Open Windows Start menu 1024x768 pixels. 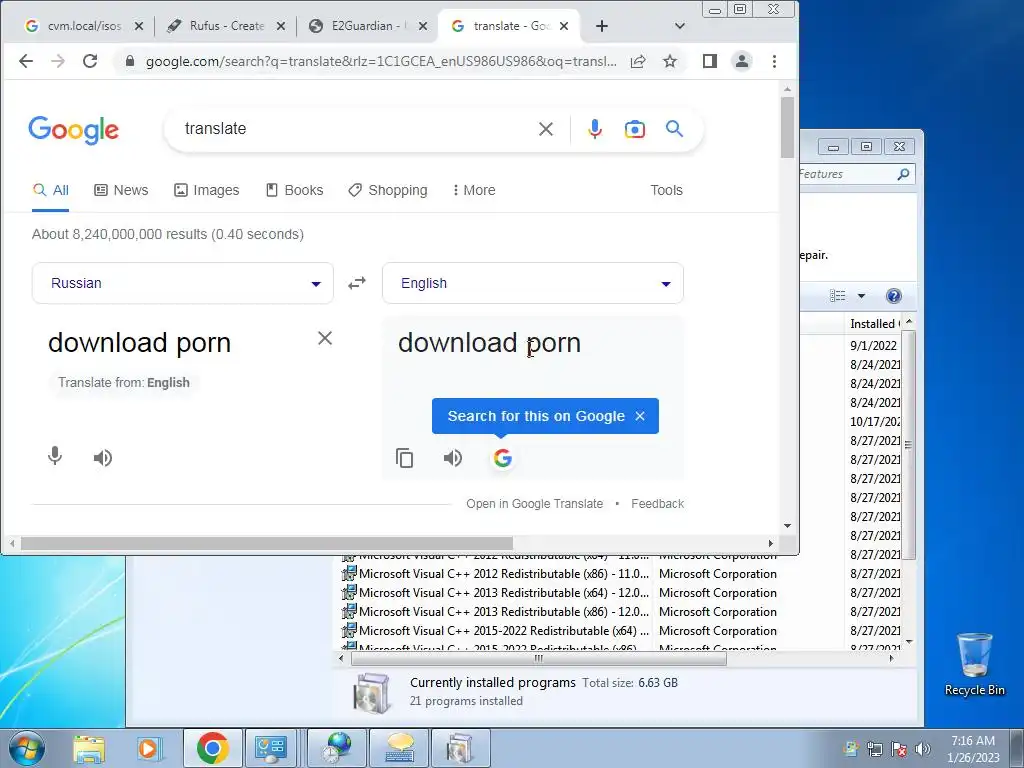[27, 748]
